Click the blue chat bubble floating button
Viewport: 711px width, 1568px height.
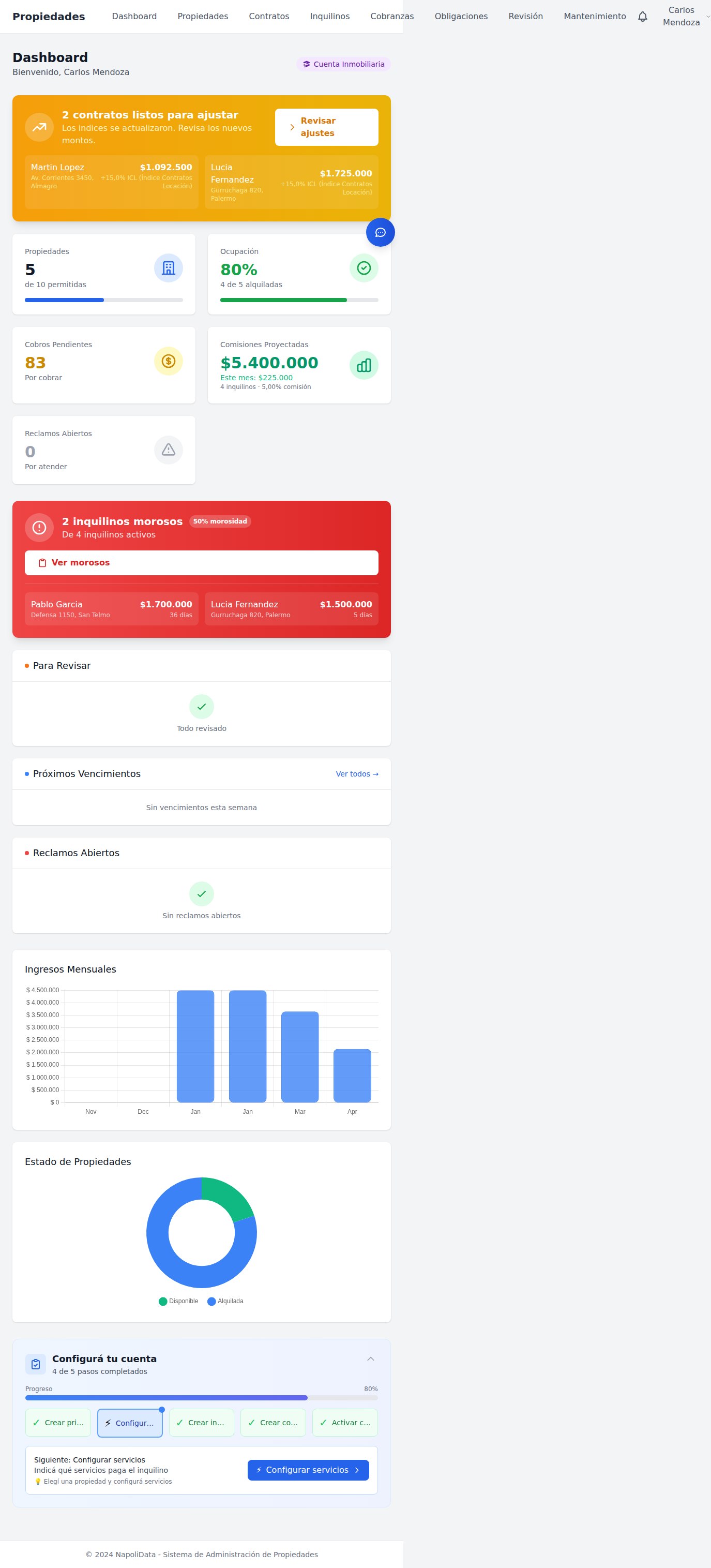[380, 232]
